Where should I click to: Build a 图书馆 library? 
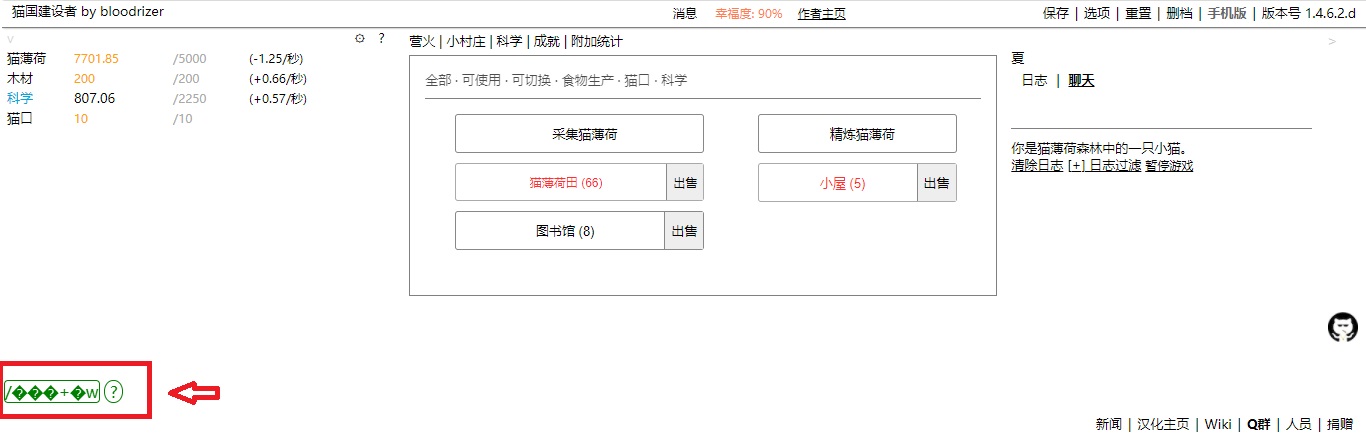tap(560, 231)
